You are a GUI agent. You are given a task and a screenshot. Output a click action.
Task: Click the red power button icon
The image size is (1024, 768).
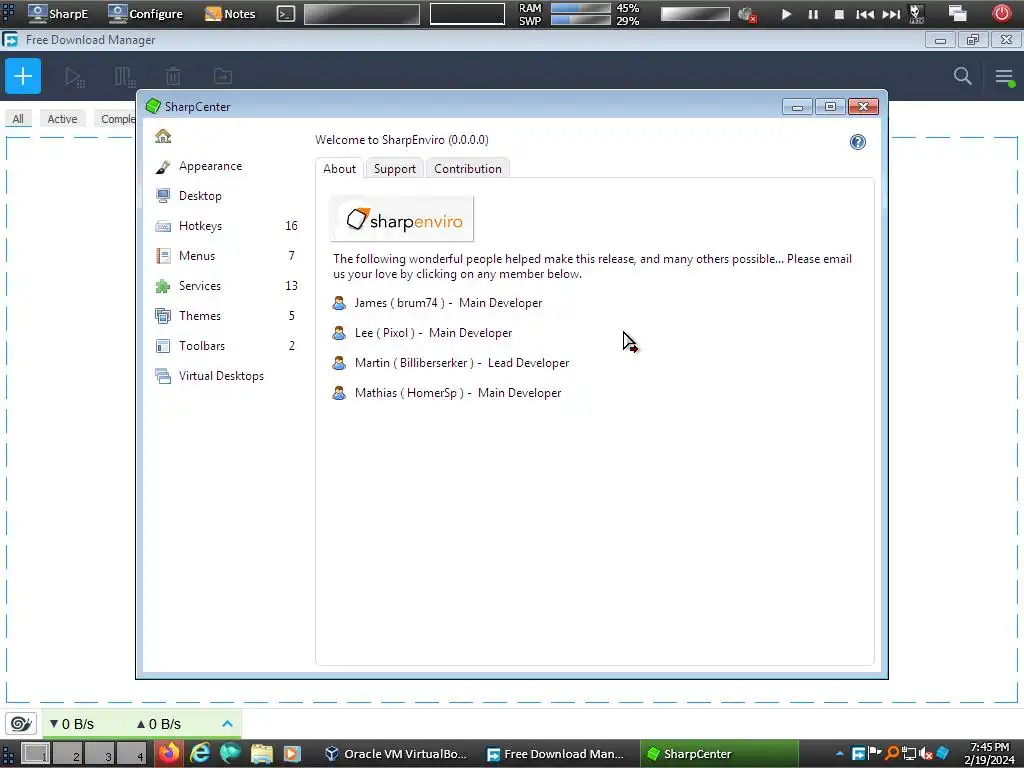point(1001,14)
